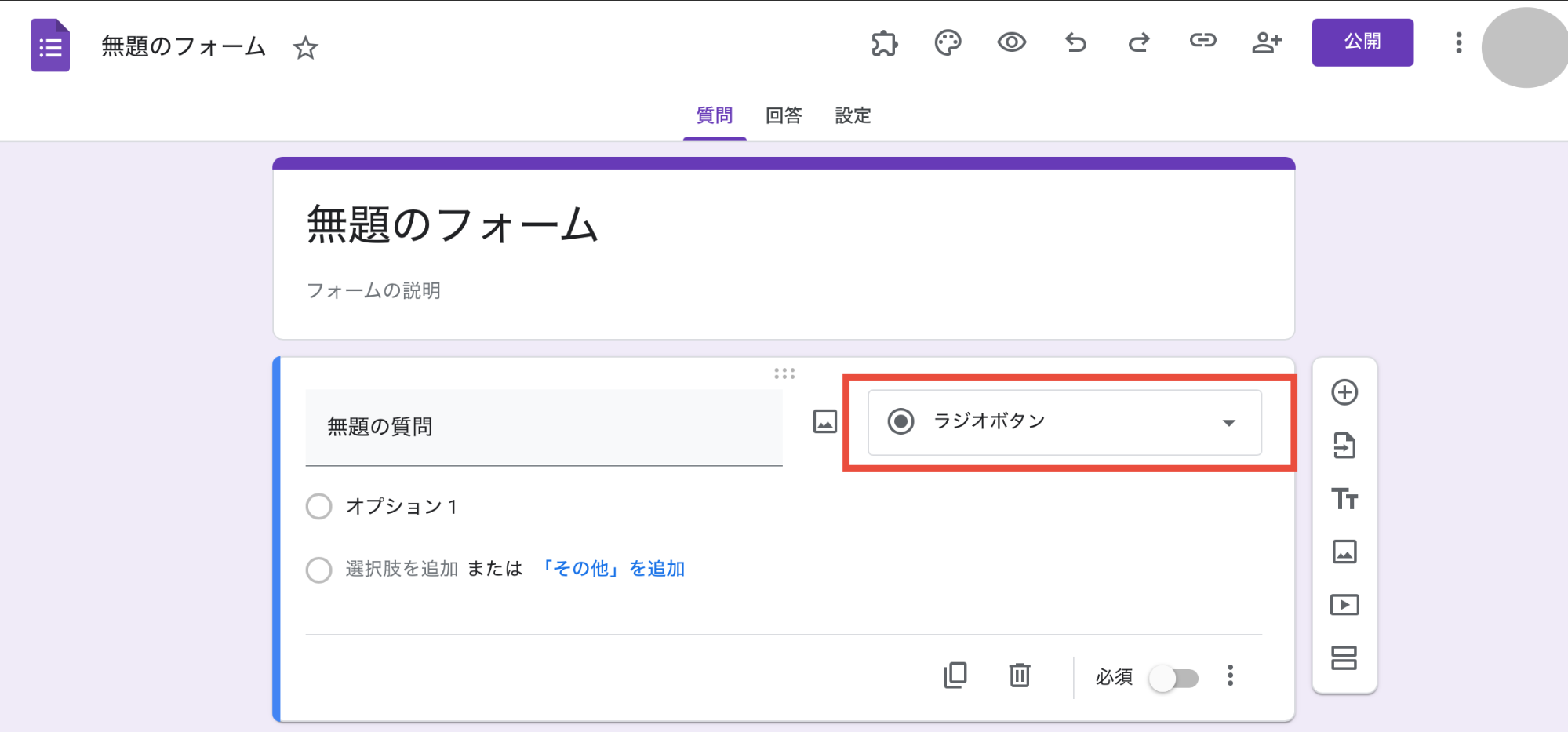Star the form 無題のフォーム
Screen dimensions: 1568x732
(x=305, y=48)
